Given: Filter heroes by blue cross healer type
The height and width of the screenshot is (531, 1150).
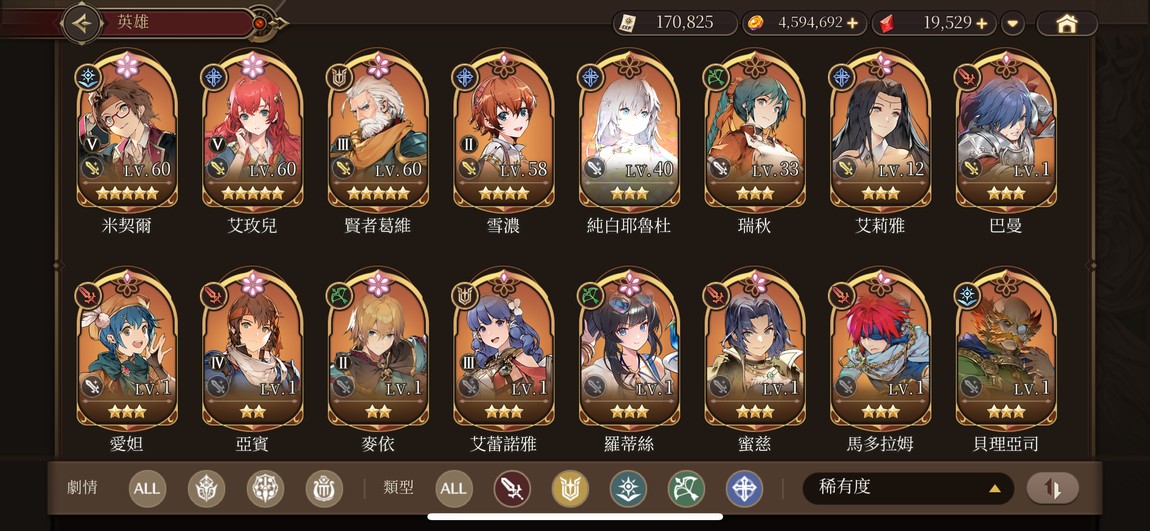Looking at the screenshot, I should click(x=744, y=489).
